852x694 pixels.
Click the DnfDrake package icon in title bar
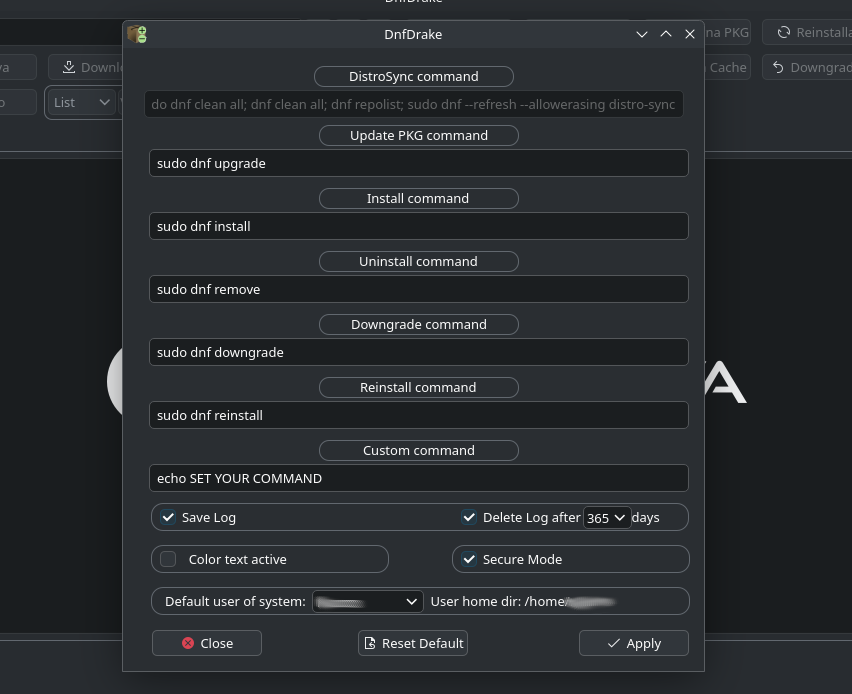(x=137, y=34)
